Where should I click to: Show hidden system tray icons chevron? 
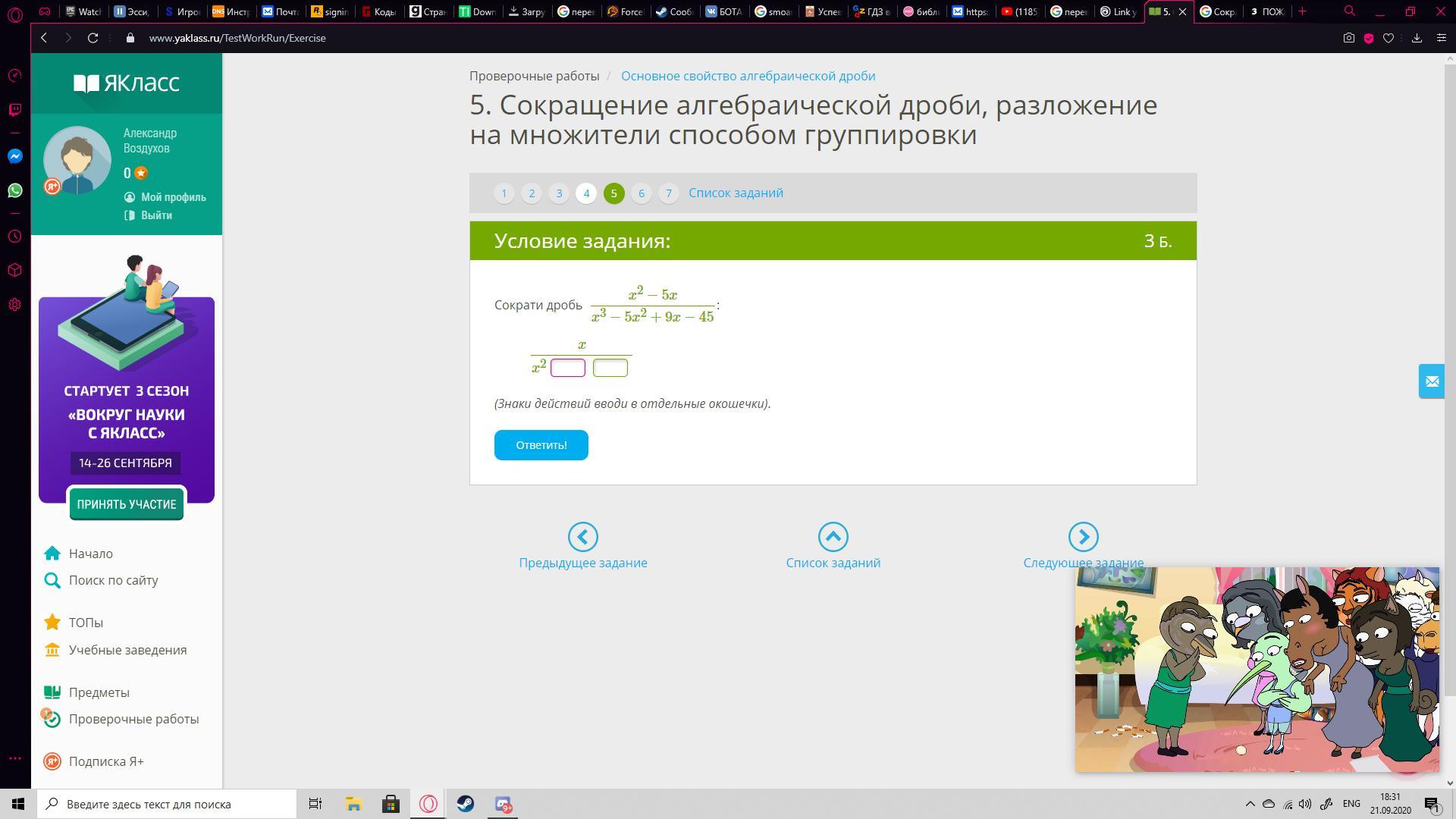click(x=1250, y=804)
